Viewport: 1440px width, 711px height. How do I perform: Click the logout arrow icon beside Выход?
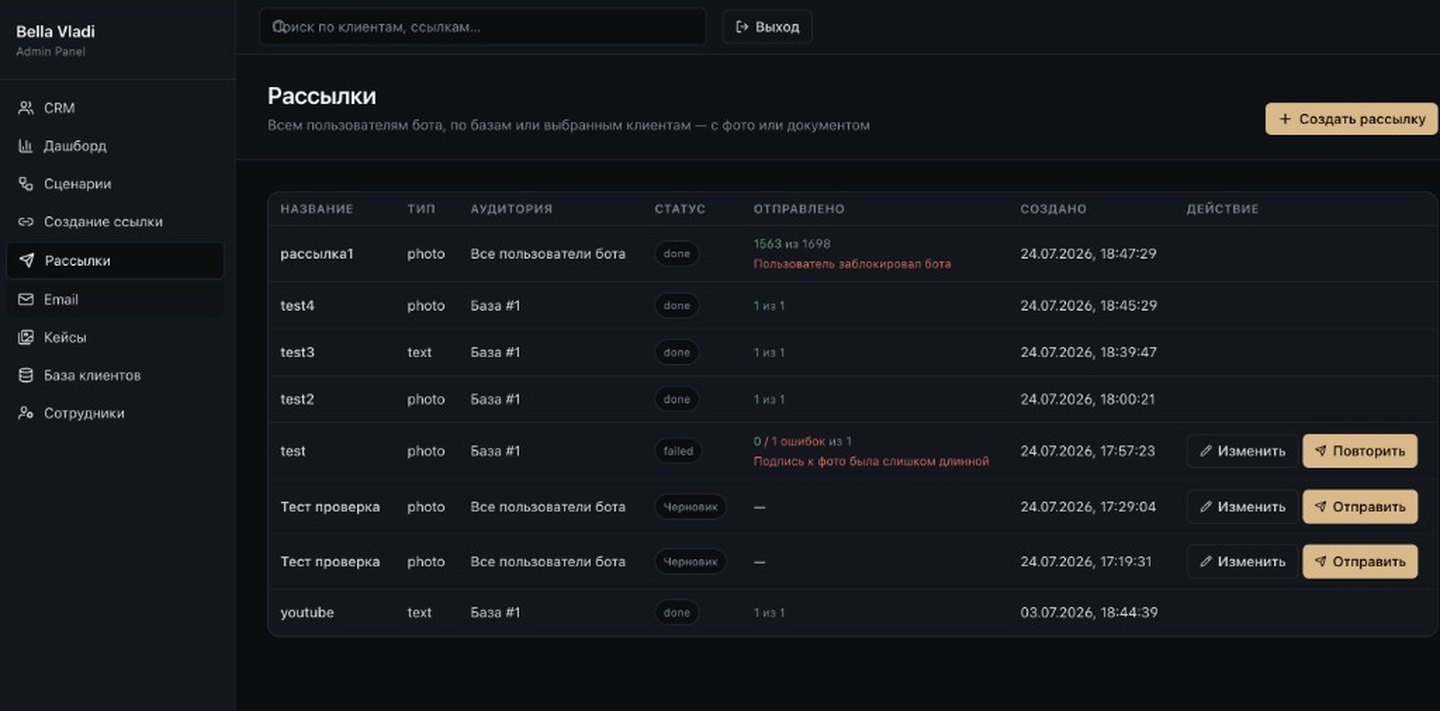(742, 27)
